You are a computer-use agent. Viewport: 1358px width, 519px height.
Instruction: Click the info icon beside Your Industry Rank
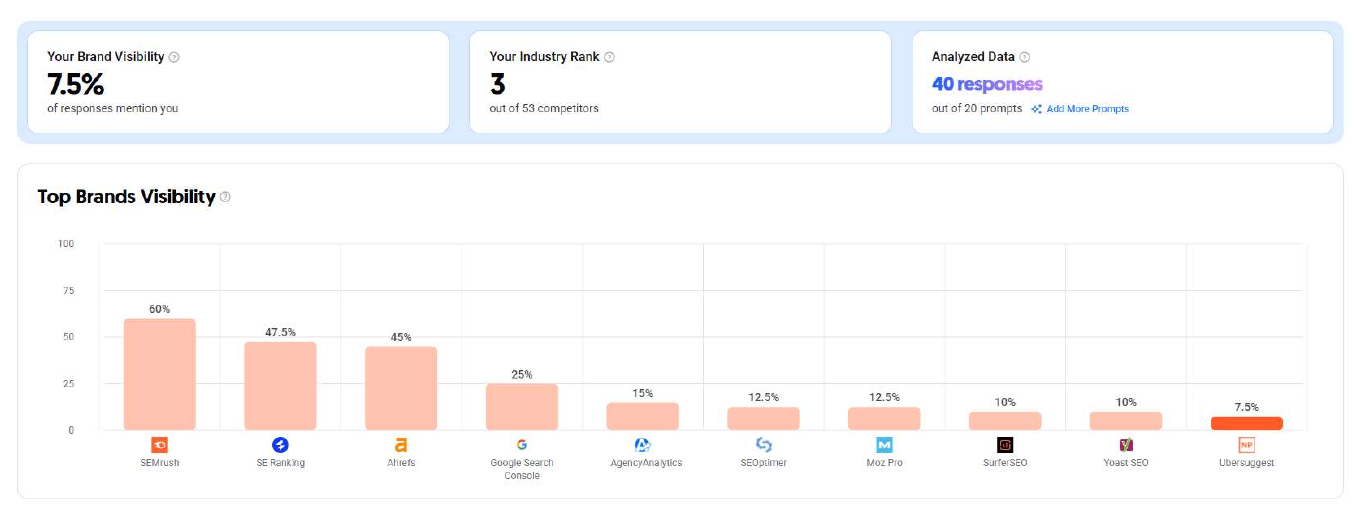(610, 57)
